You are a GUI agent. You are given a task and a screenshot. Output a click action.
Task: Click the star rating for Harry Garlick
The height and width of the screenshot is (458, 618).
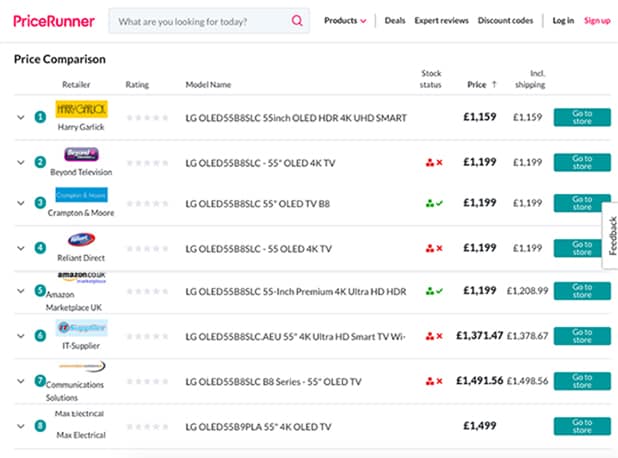coord(147,118)
